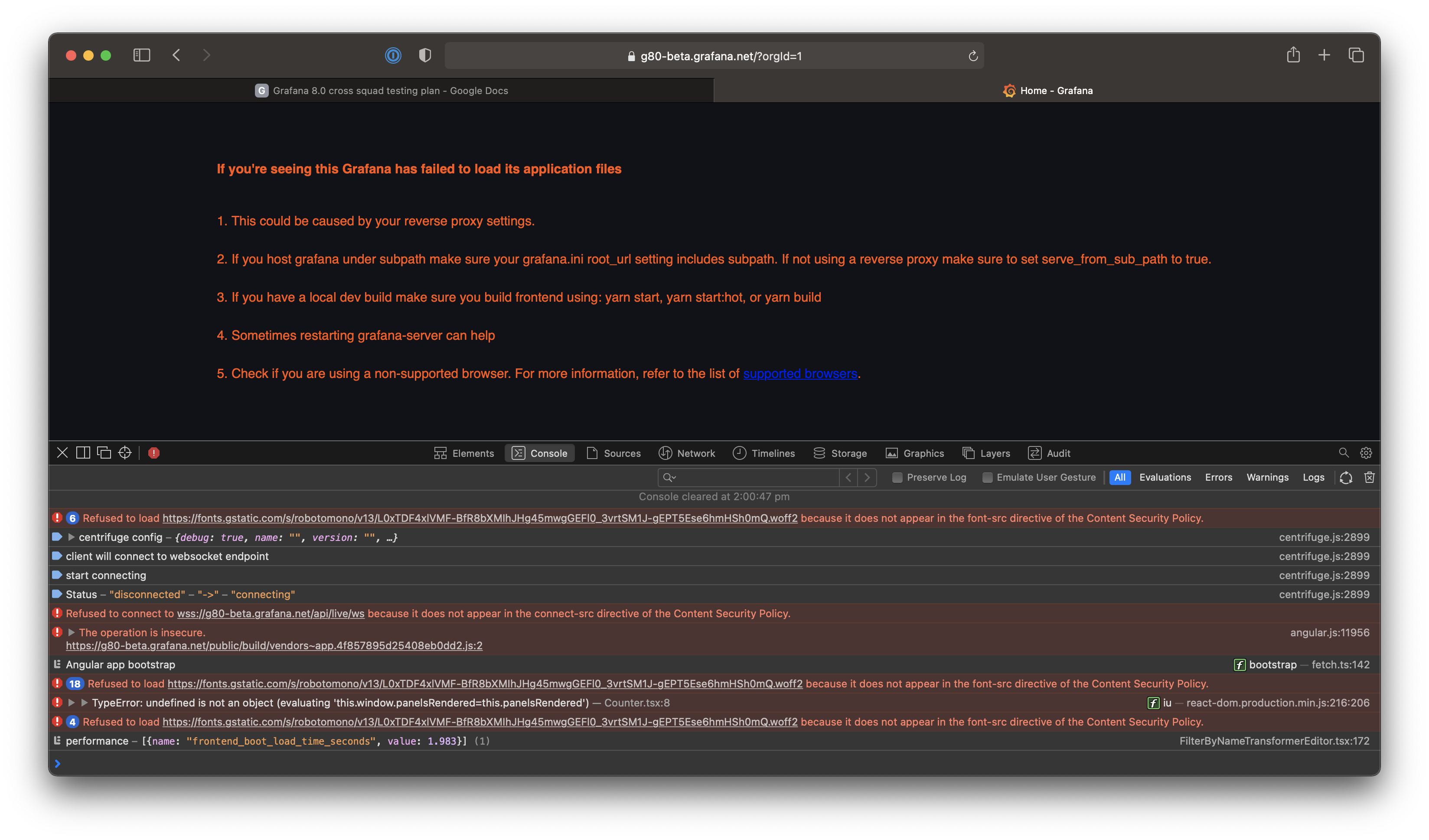The image size is (1429, 840).
Task: Dock inspector to side of window
Action: click(x=83, y=453)
